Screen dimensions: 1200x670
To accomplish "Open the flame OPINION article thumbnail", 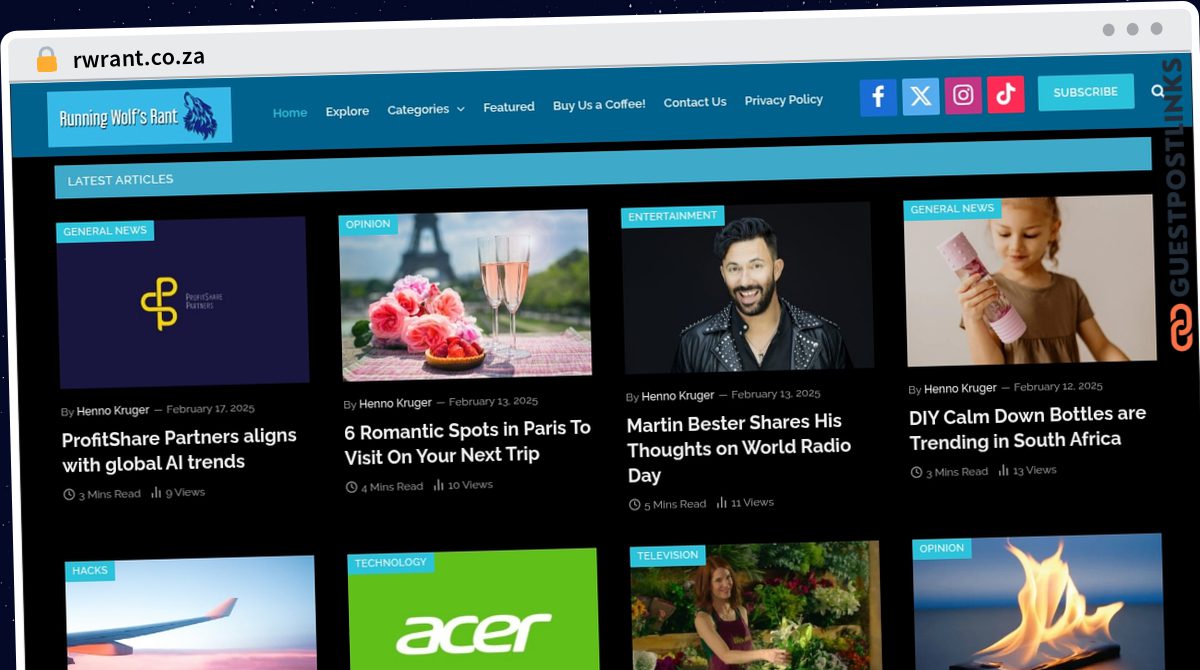I will [x=1038, y=602].
